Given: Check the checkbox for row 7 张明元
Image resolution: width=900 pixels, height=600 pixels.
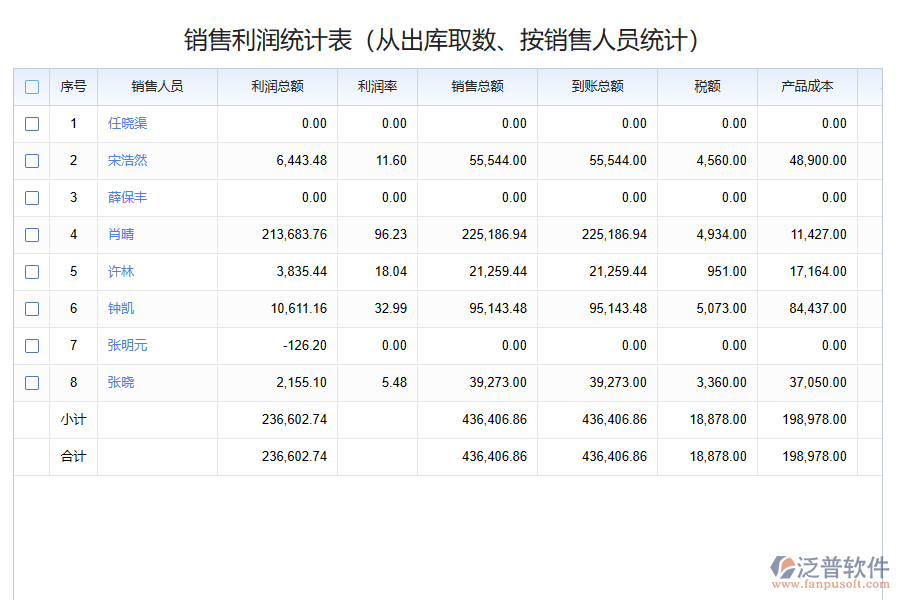Looking at the screenshot, I should [x=32, y=345].
